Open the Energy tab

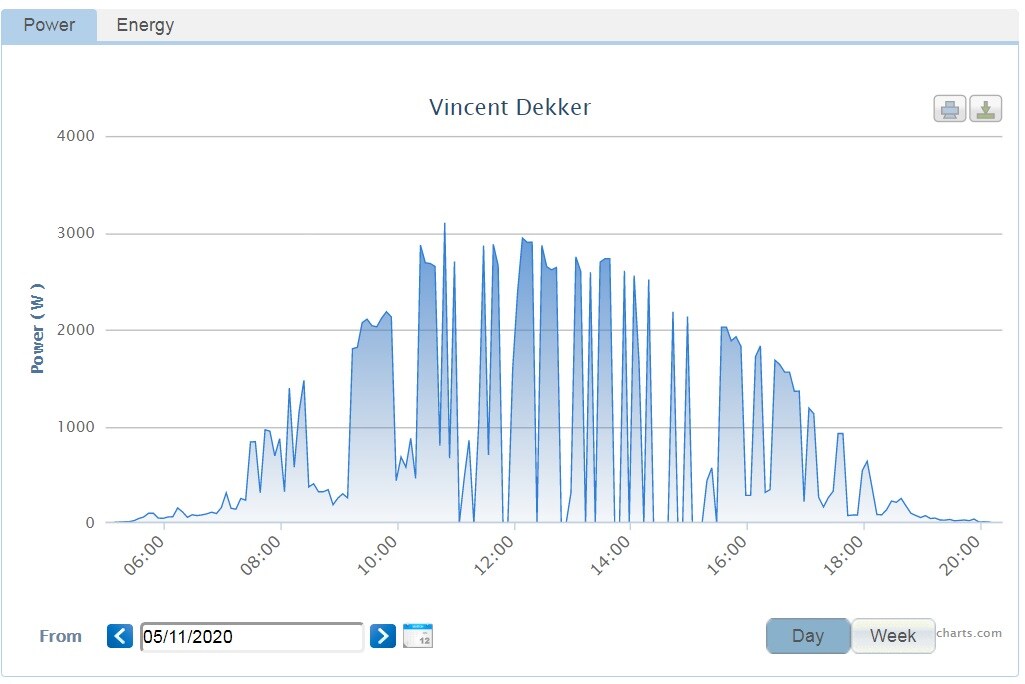(145, 25)
